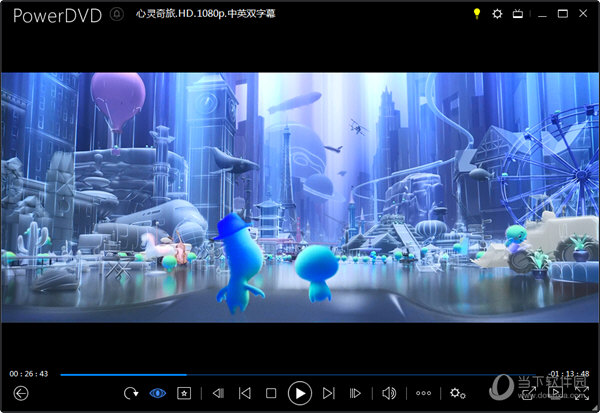Minimize the PowerDVD window
Image resolution: width=600 pixels, height=413 pixels.
pyautogui.click(x=542, y=14)
